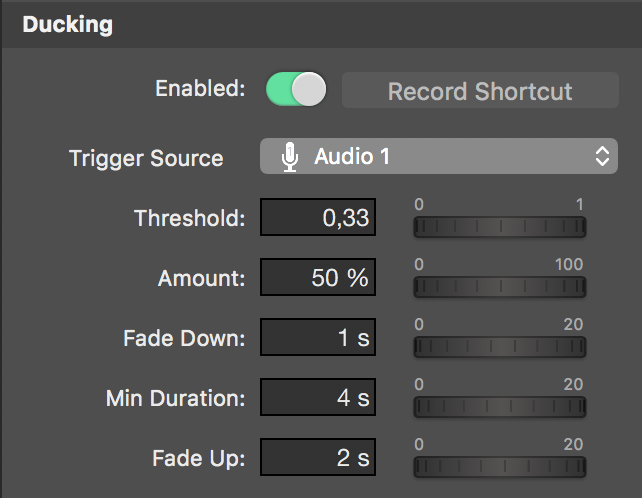Screen dimensions: 642x498
Task: Click the microphone icon in Trigger Source
Action: click(x=290, y=157)
